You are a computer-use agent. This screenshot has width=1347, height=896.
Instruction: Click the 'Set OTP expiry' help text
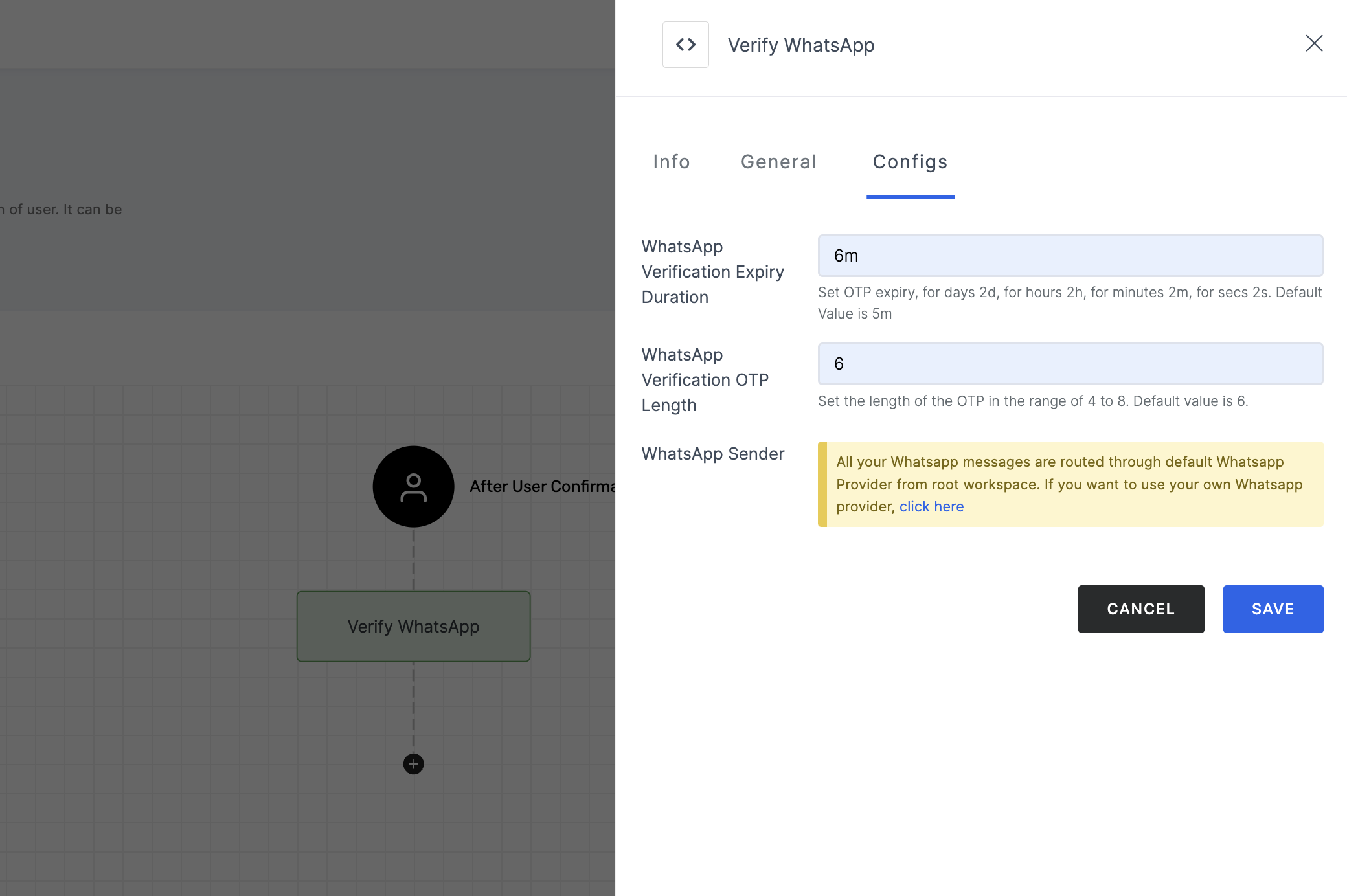(x=1070, y=303)
